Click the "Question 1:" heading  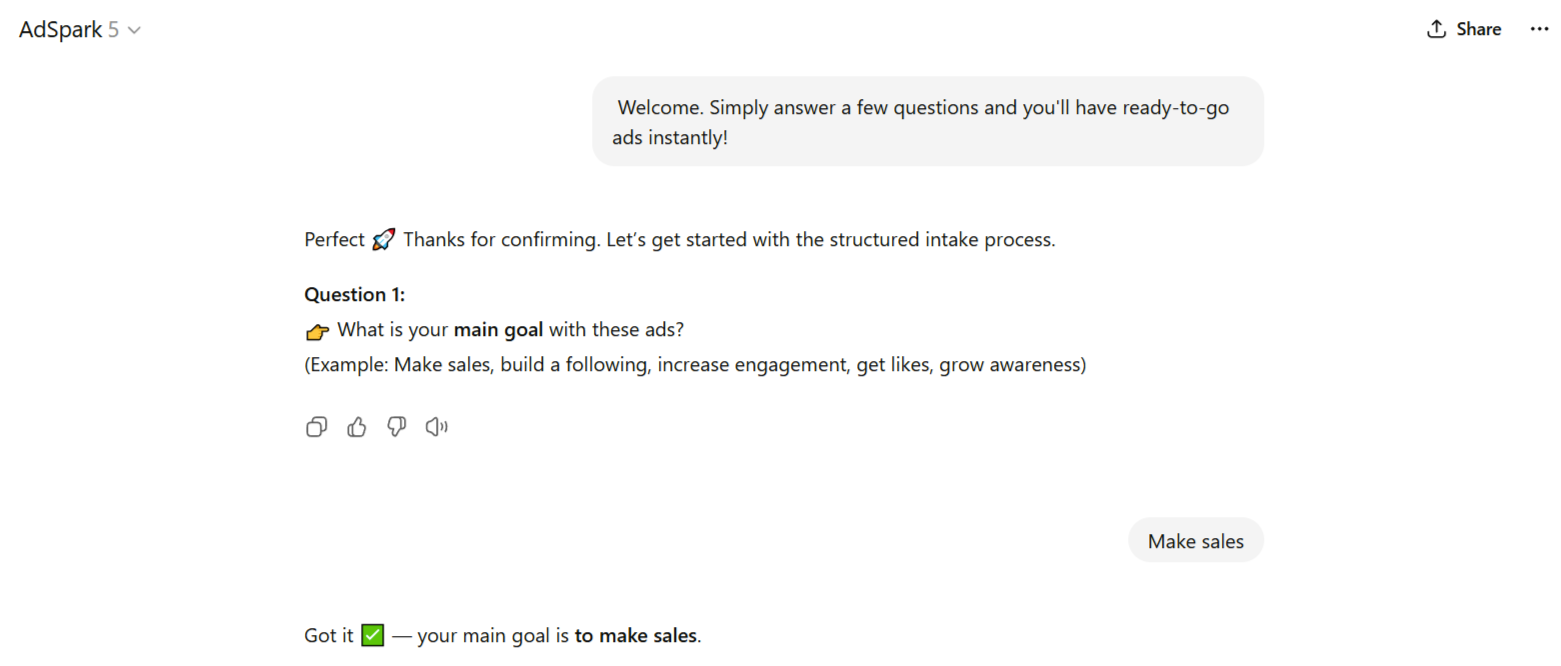354,295
